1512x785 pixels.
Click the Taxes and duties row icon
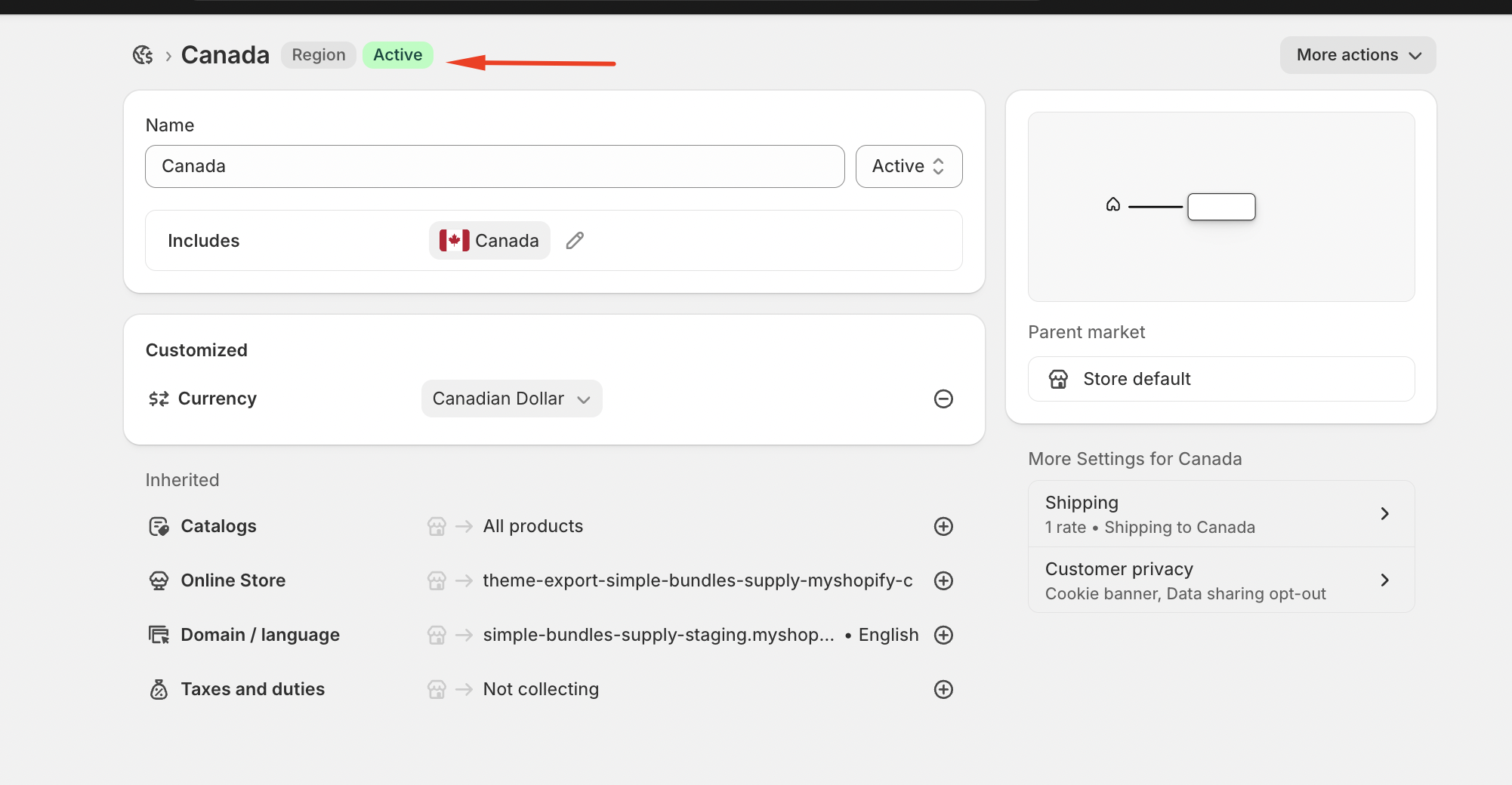click(159, 689)
